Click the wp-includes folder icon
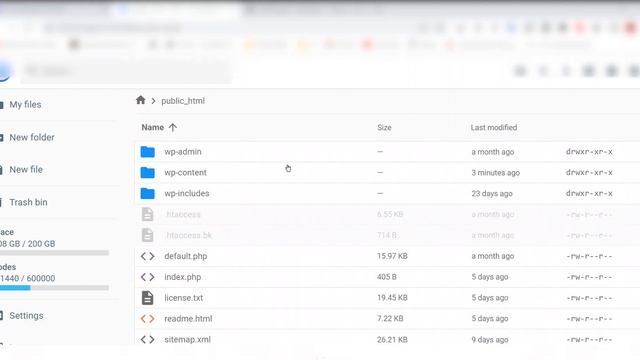The height and width of the screenshot is (360, 640). (x=148, y=193)
